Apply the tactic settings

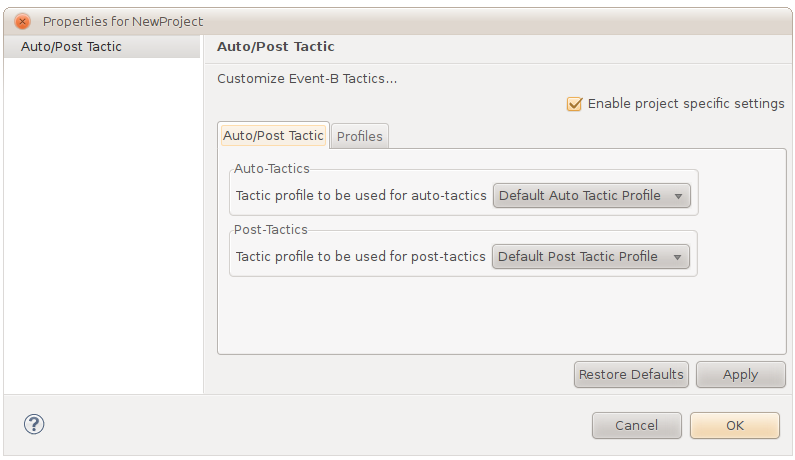click(x=740, y=374)
